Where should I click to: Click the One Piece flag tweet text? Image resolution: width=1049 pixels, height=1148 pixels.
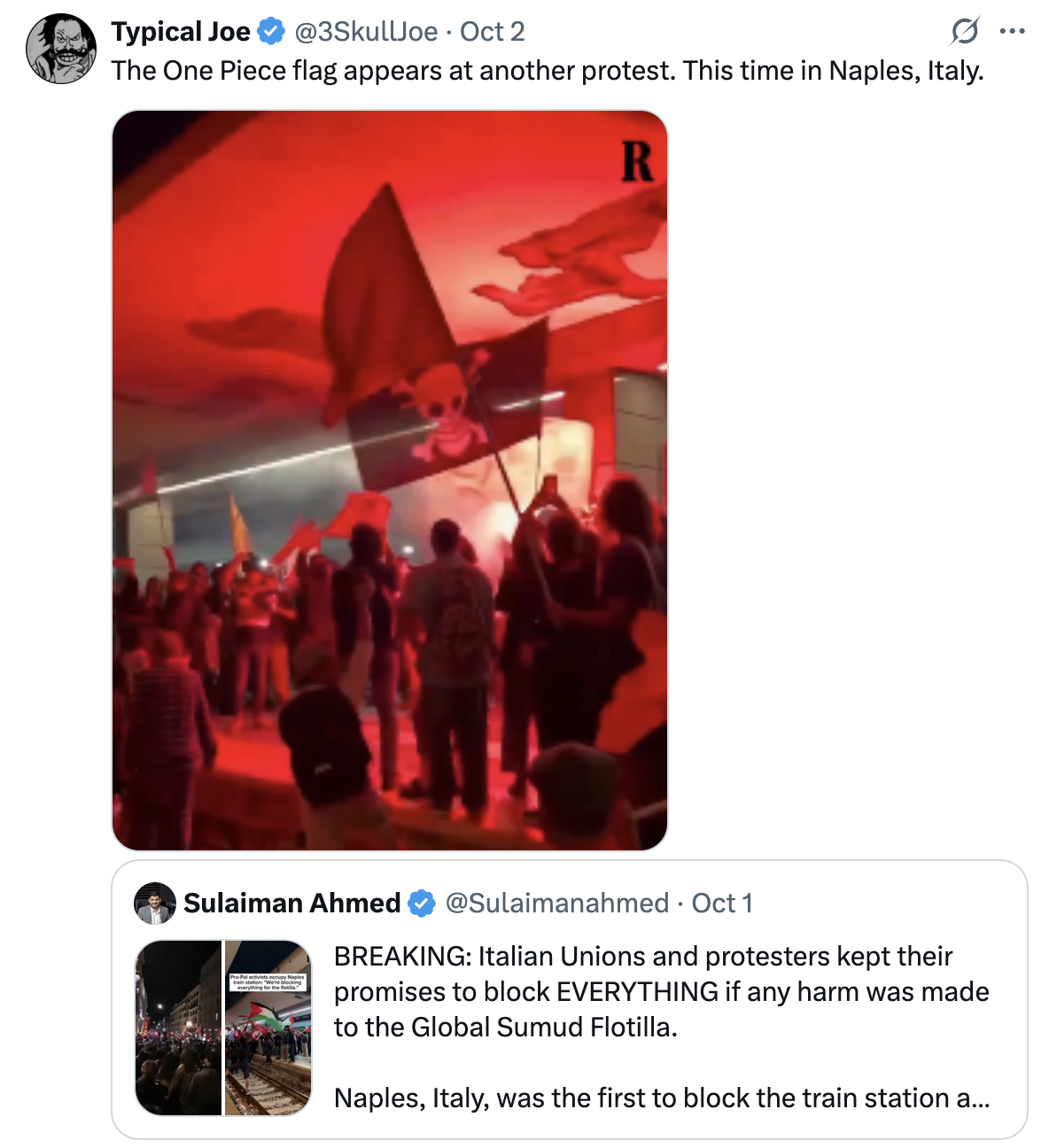click(548, 71)
